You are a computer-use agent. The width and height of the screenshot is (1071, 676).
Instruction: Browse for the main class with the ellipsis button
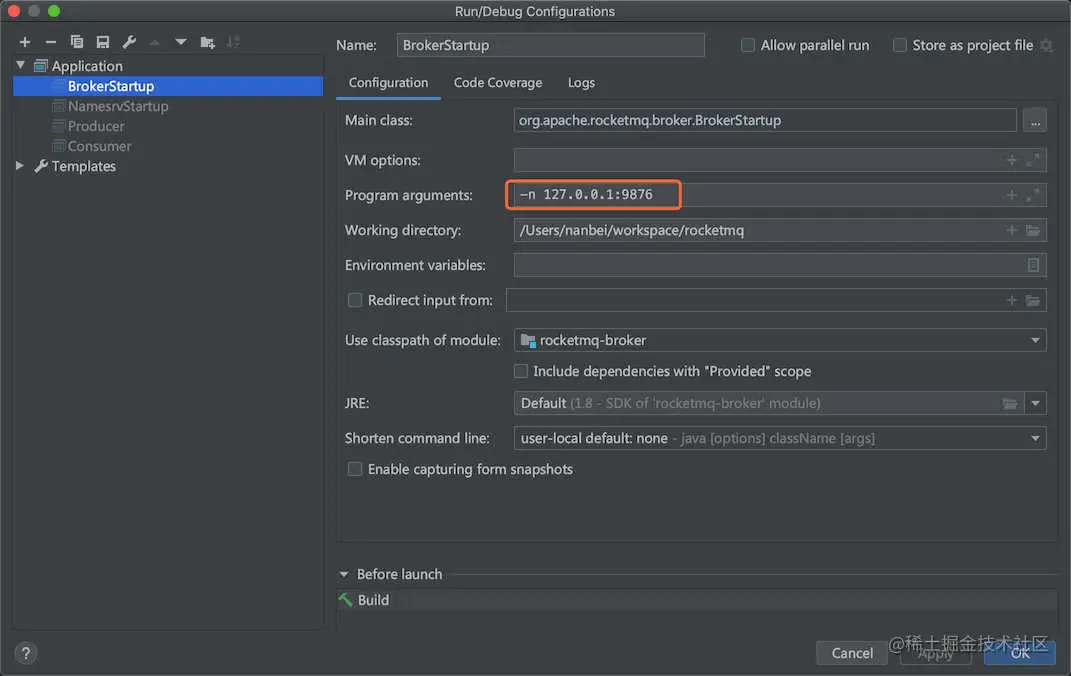point(1035,120)
